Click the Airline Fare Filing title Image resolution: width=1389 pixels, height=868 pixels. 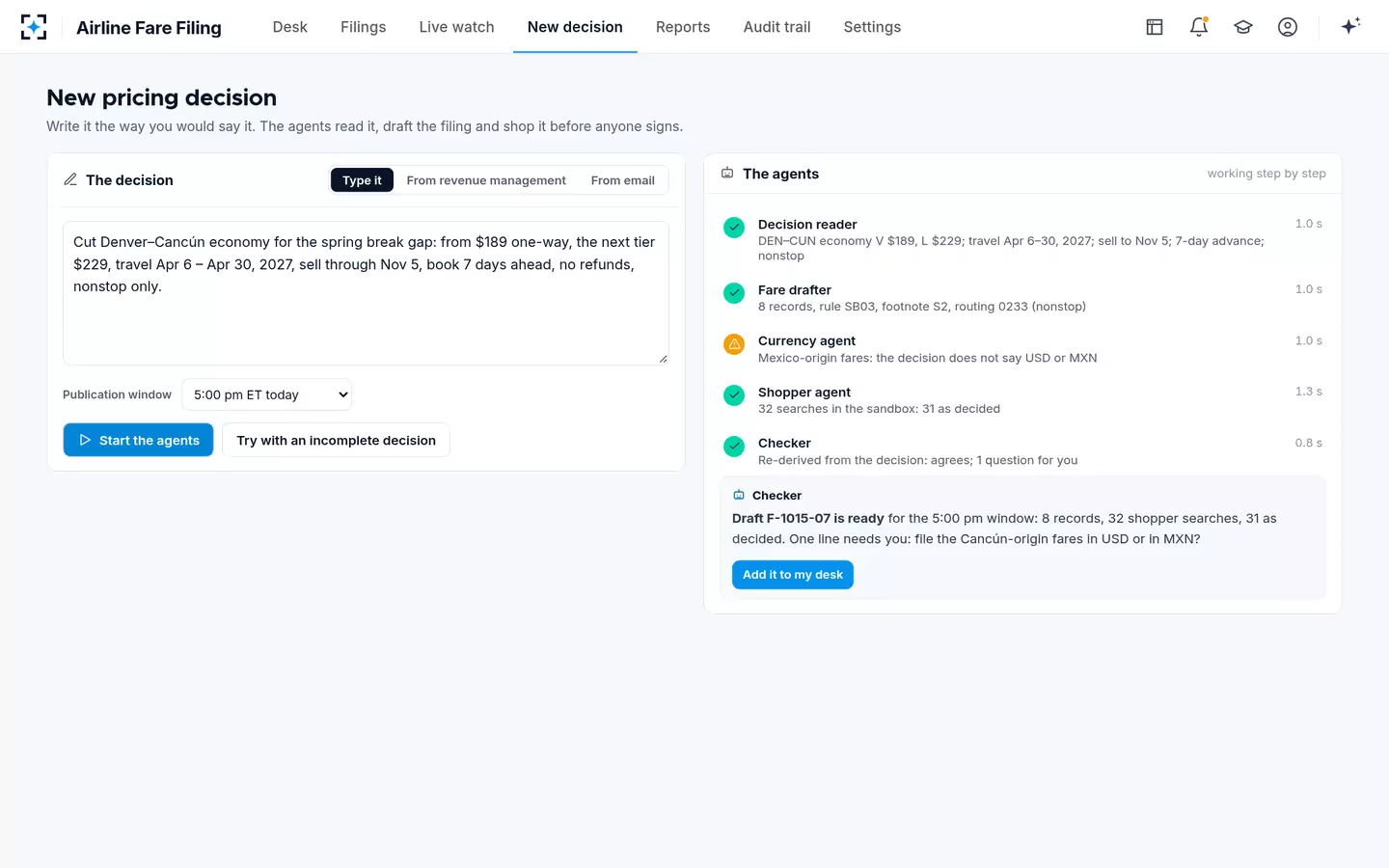[149, 28]
